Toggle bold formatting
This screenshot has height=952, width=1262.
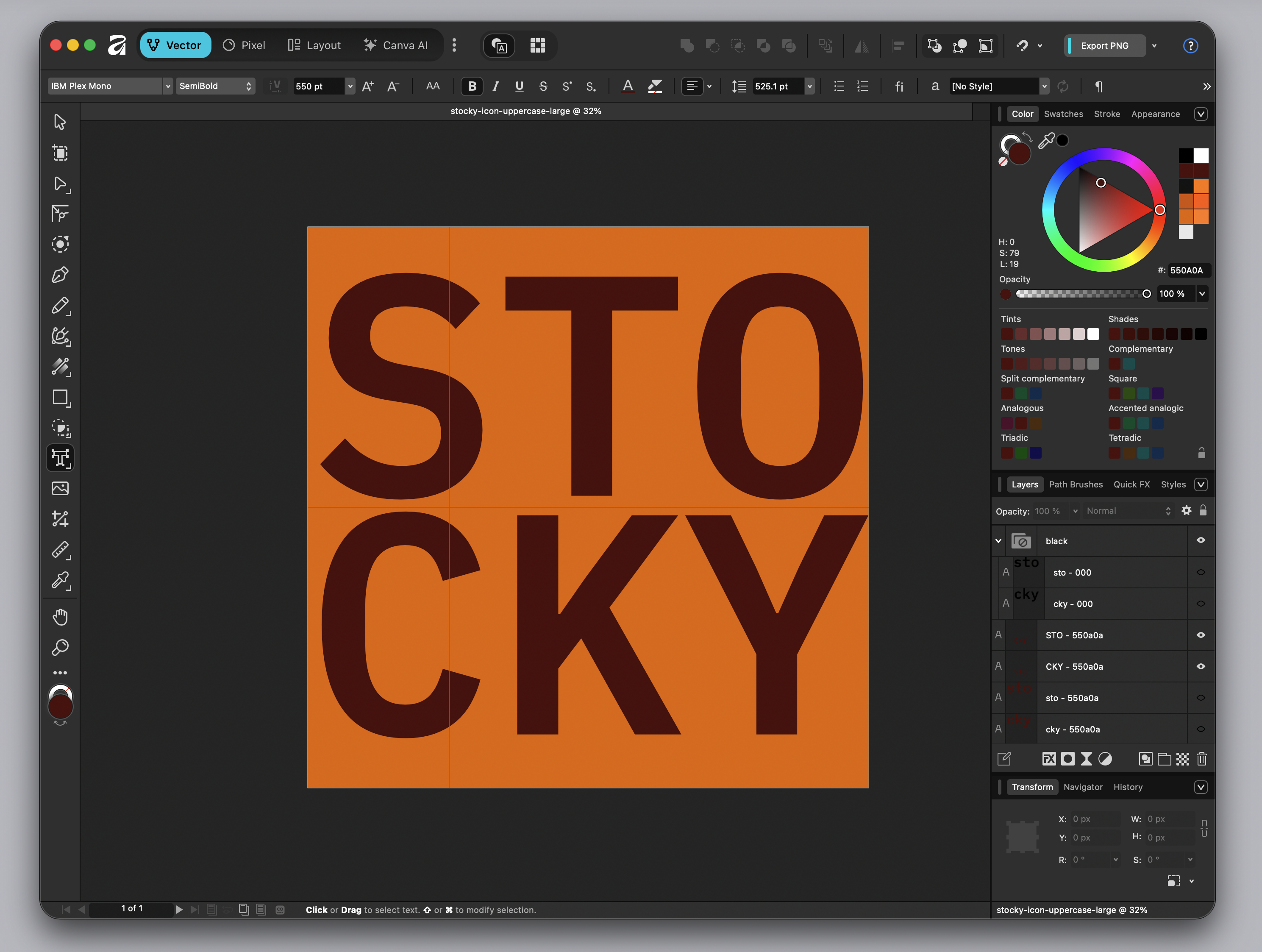[472, 86]
